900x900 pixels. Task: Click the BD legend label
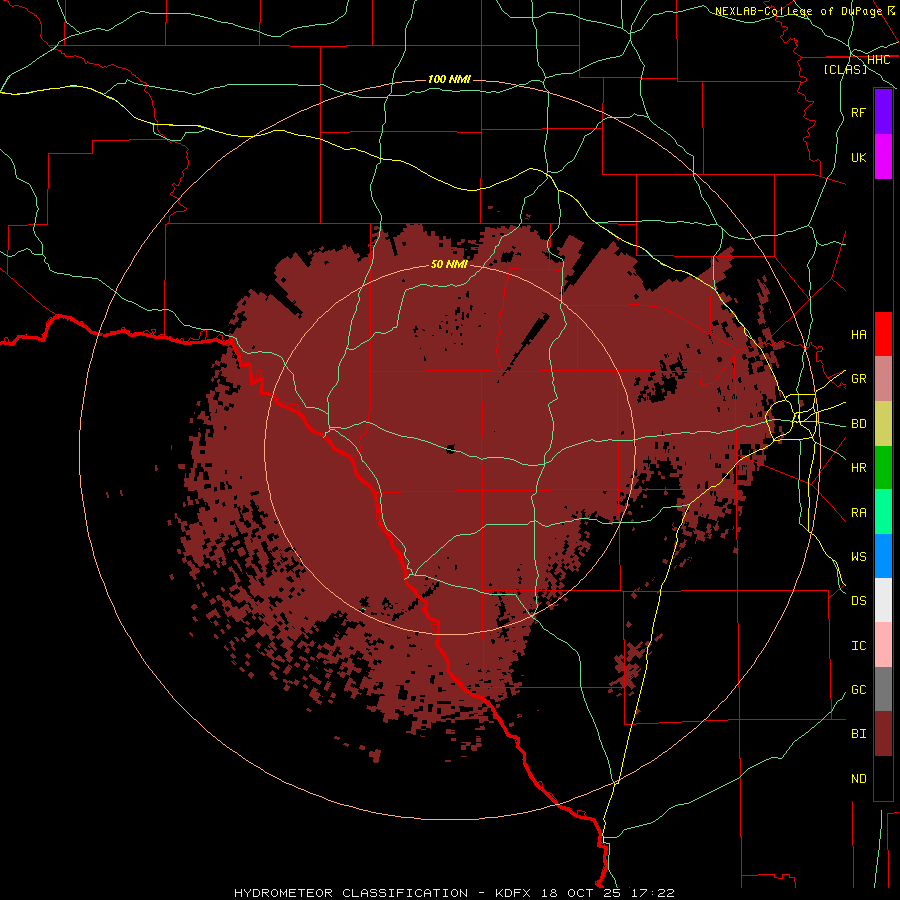pos(858,424)
